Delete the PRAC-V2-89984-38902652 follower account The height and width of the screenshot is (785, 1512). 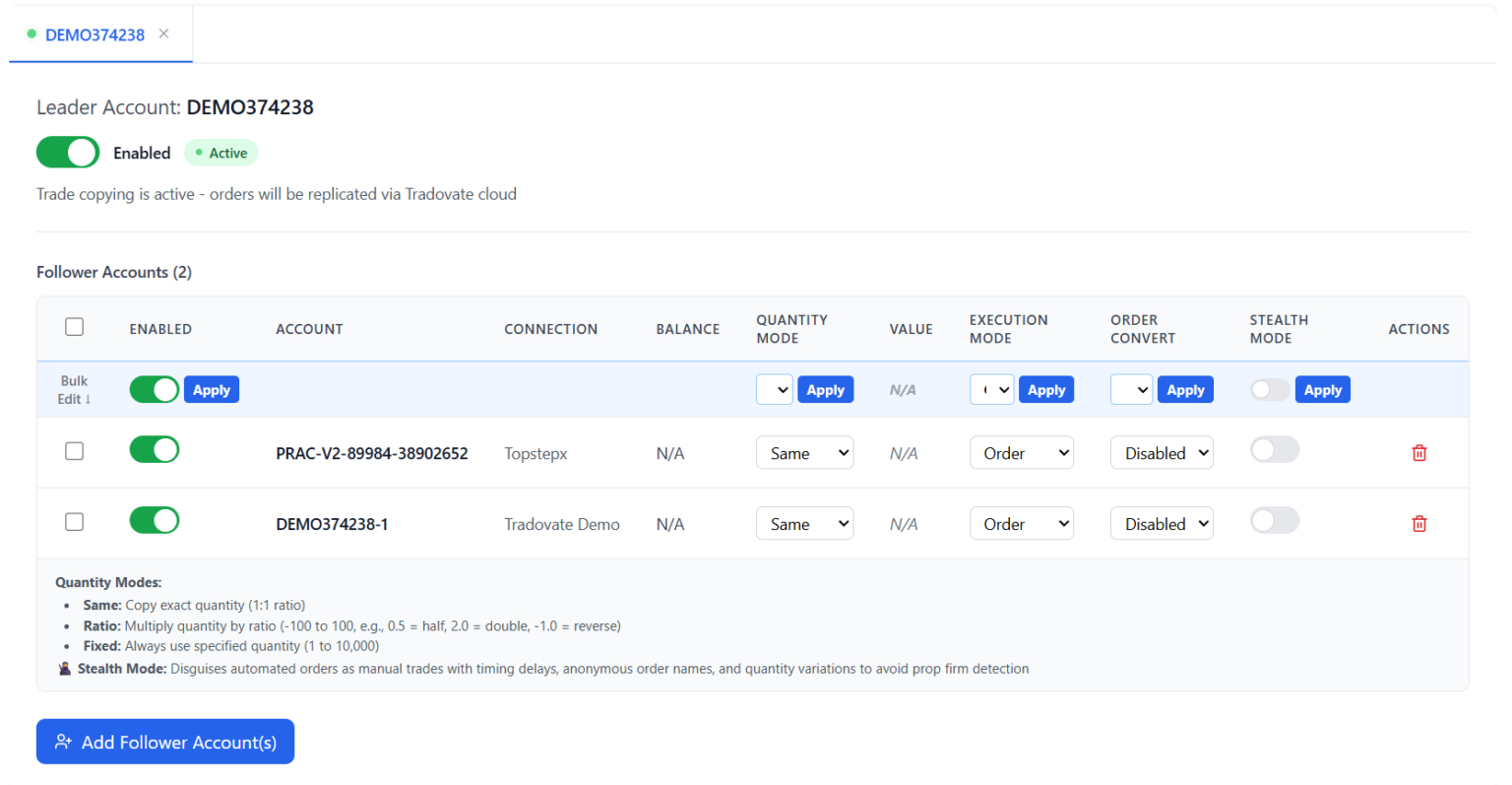(1418, 453)
